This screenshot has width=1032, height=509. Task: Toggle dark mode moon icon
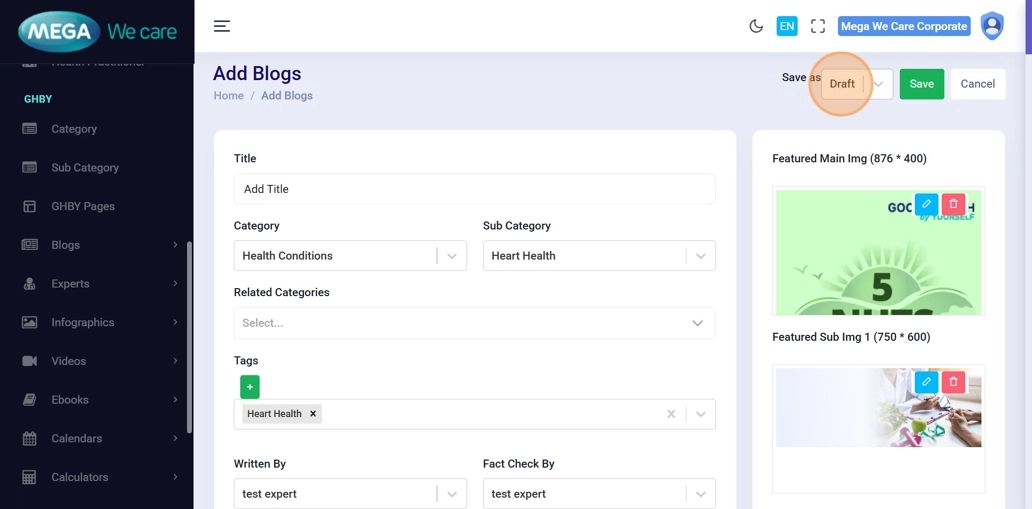(756, 26)
